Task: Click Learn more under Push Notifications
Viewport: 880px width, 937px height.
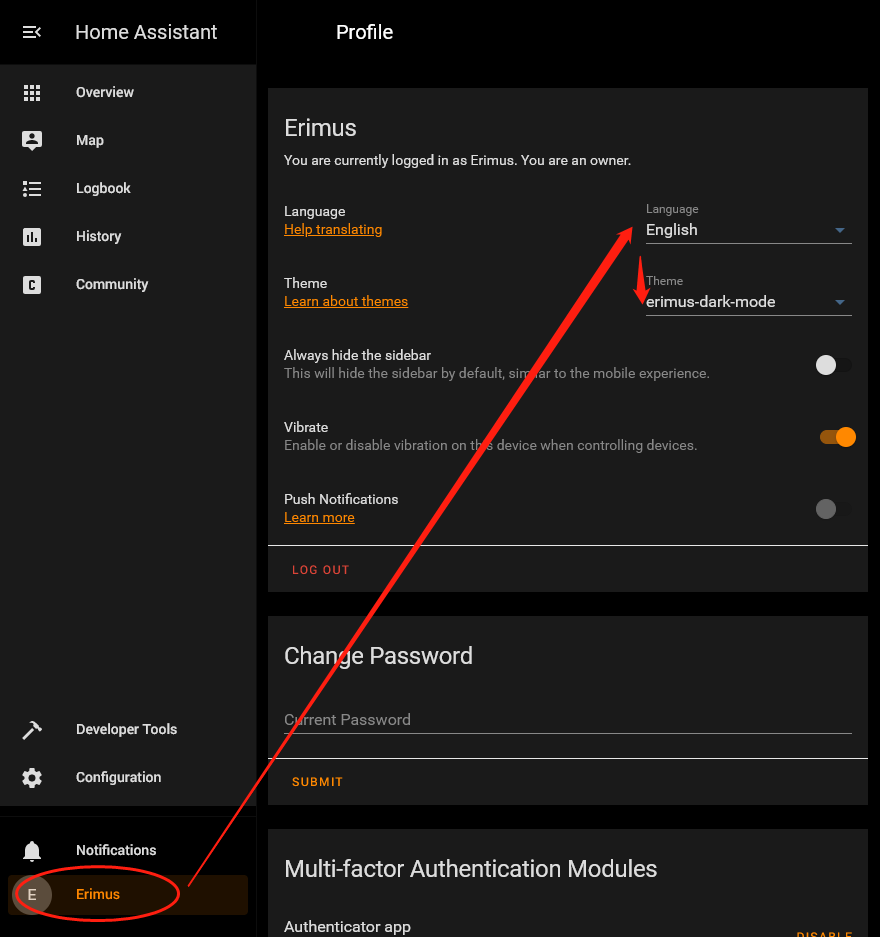Action: click(319, 518)
